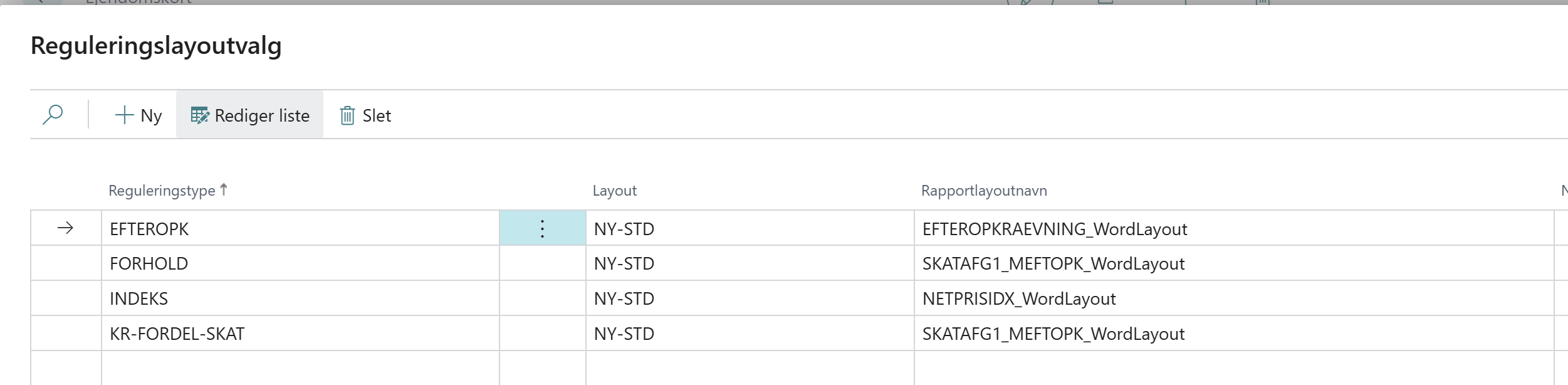The height and width of the screenshot is (385, 1568).
Task: Click the plus icon for Ny
Action: click(x=124, y=115)
